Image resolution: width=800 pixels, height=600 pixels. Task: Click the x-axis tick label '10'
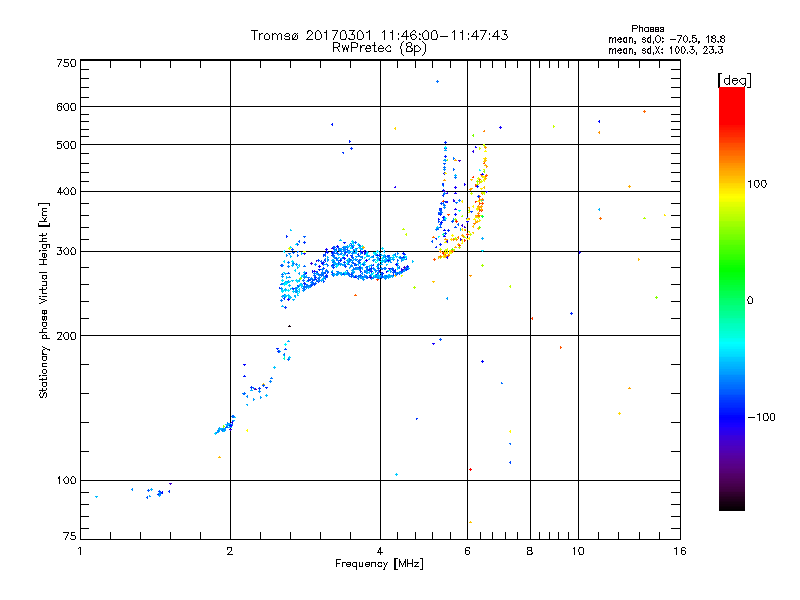tap(578, 551)
